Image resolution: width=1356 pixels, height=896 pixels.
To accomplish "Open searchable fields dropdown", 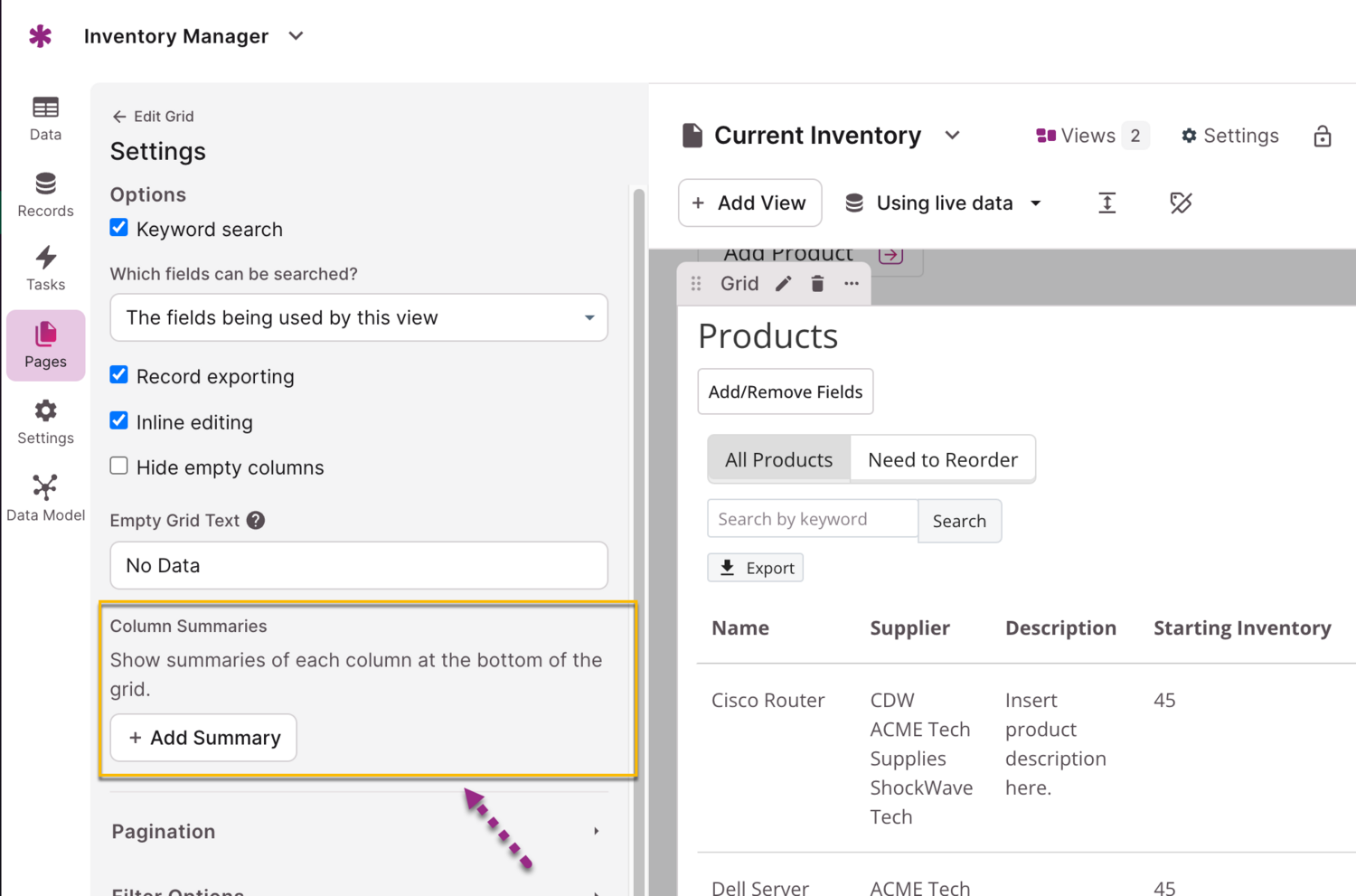I will coord(358,317).
